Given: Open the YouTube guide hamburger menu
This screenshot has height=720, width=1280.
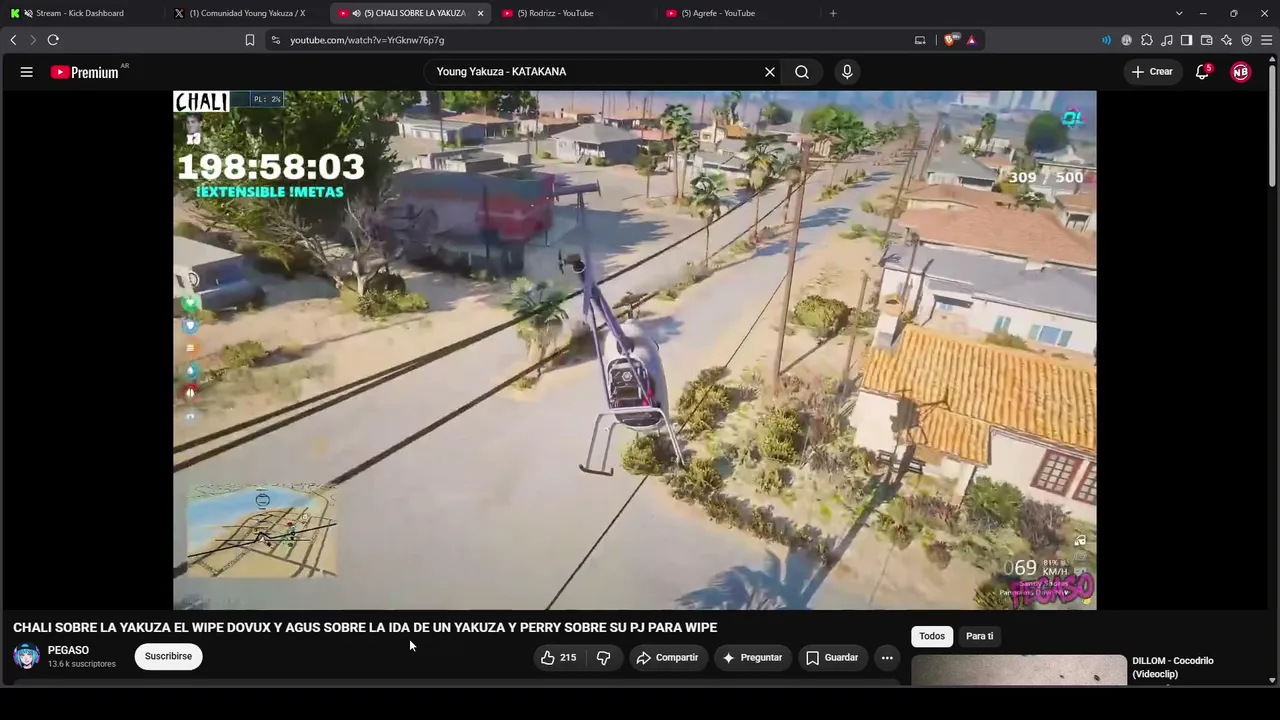Looking at the screenshot, I should (x=27, y=72).
